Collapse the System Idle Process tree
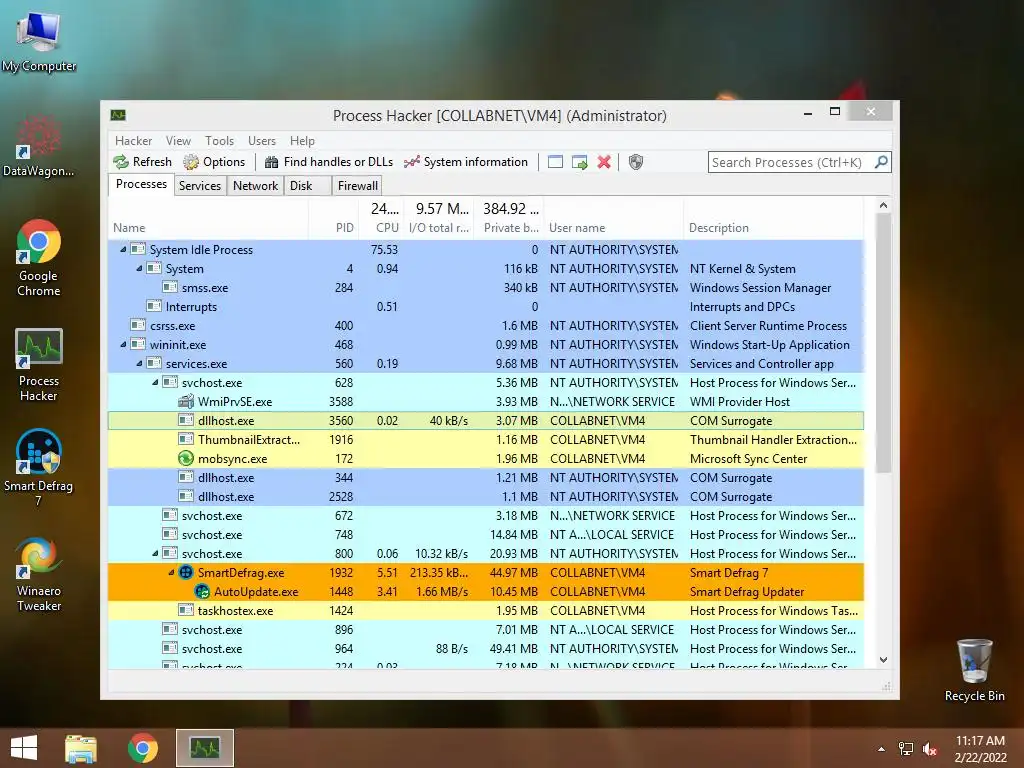Screen dimensions: 1024x768 click(123, 249)
